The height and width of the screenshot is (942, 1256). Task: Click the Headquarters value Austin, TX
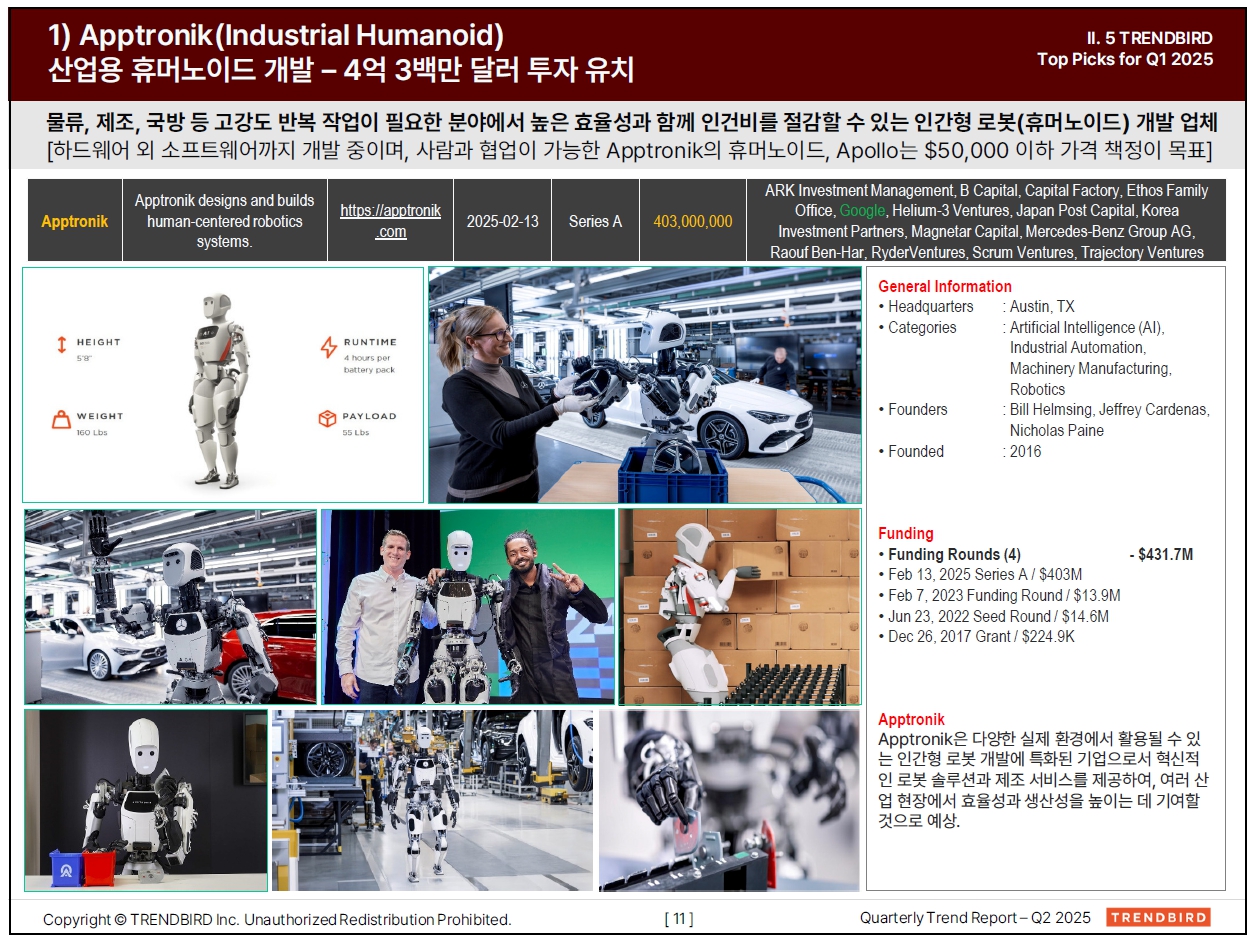(x=1042, y=307)
